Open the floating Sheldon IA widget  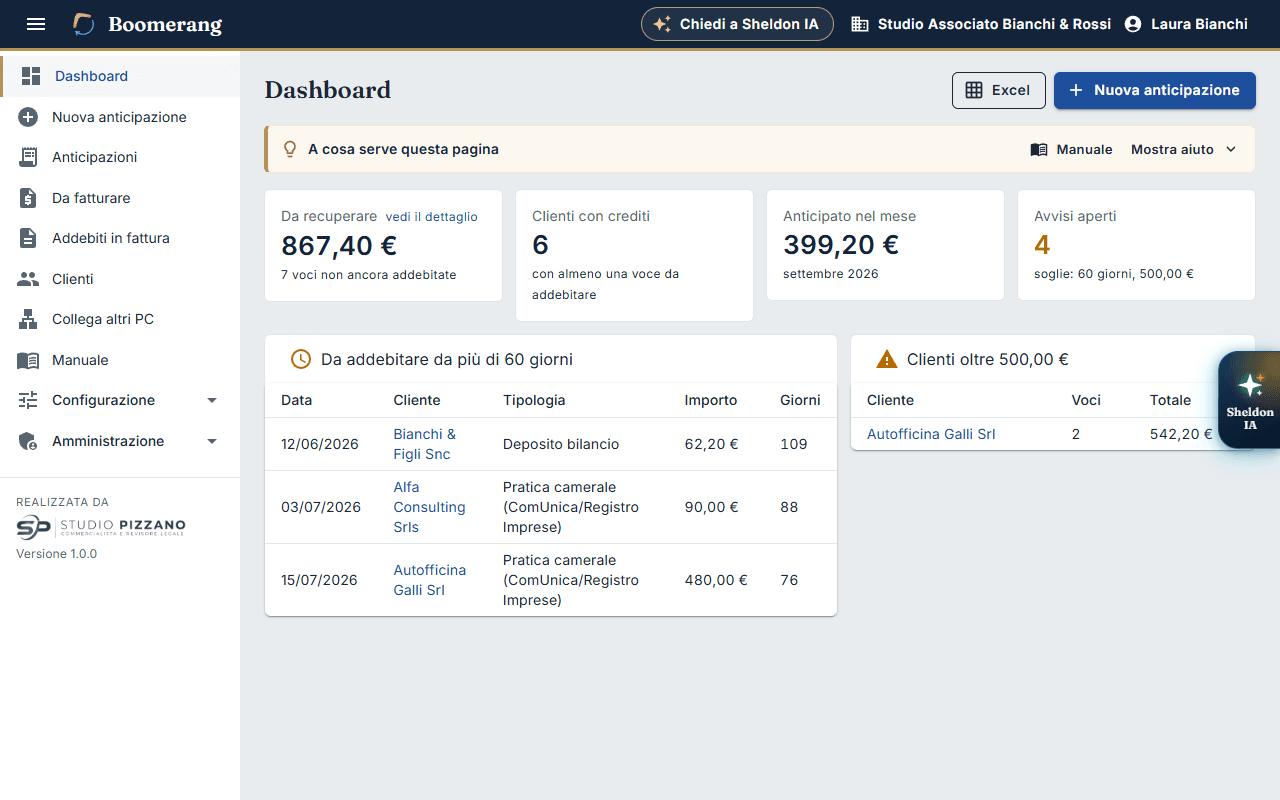(x=1250, y=399)
